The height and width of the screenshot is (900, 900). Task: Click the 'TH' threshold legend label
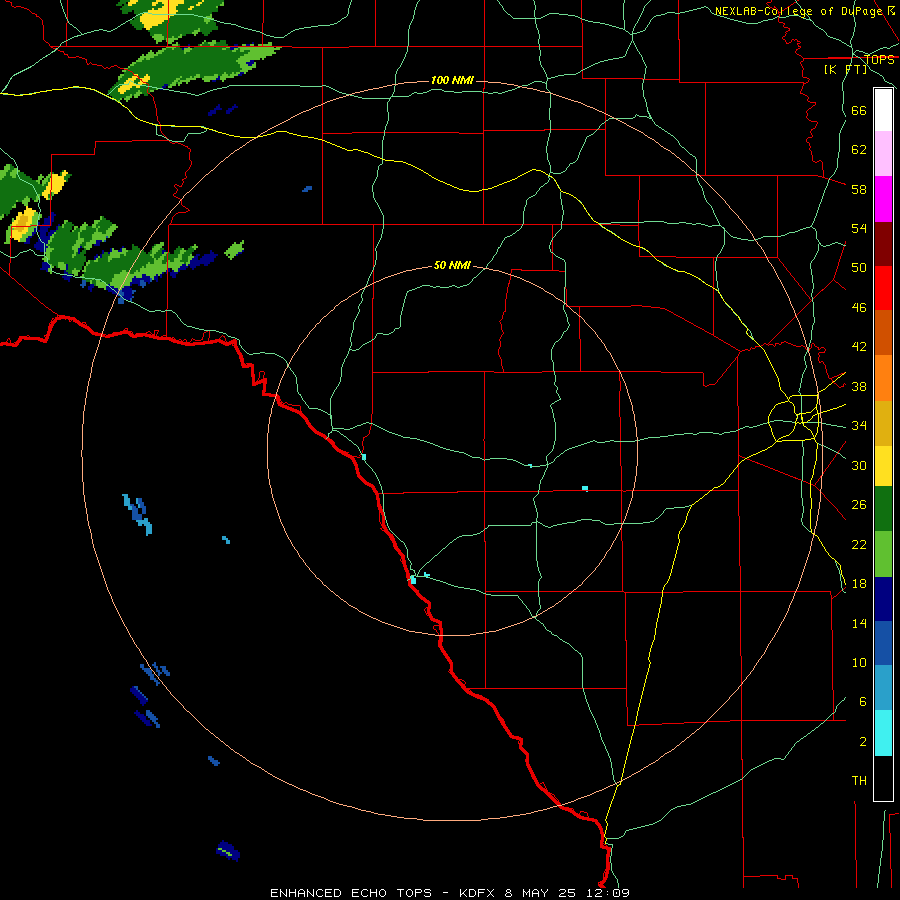pos(859,781)
